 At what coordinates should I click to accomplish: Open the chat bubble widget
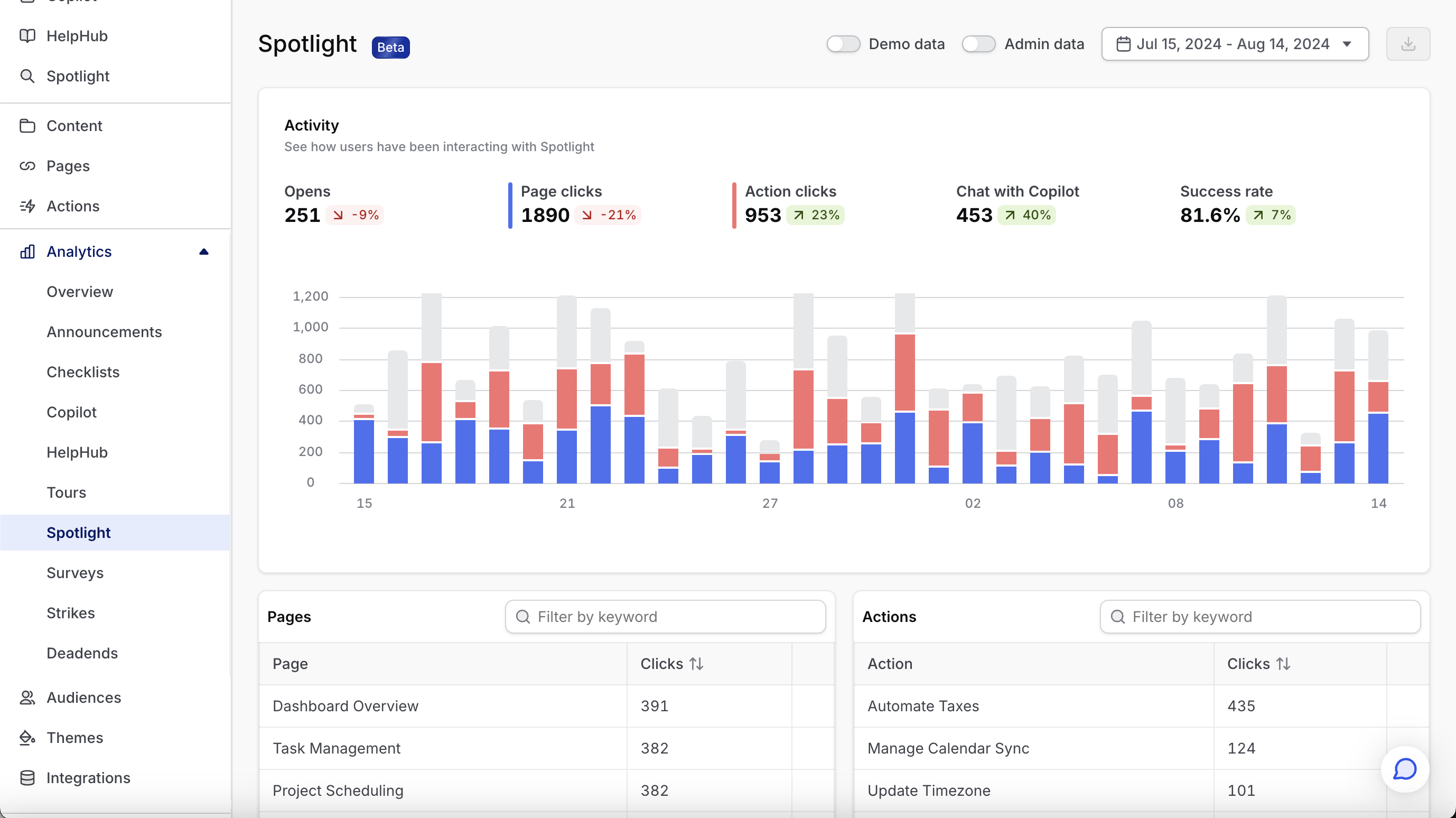coord(1404,769)
